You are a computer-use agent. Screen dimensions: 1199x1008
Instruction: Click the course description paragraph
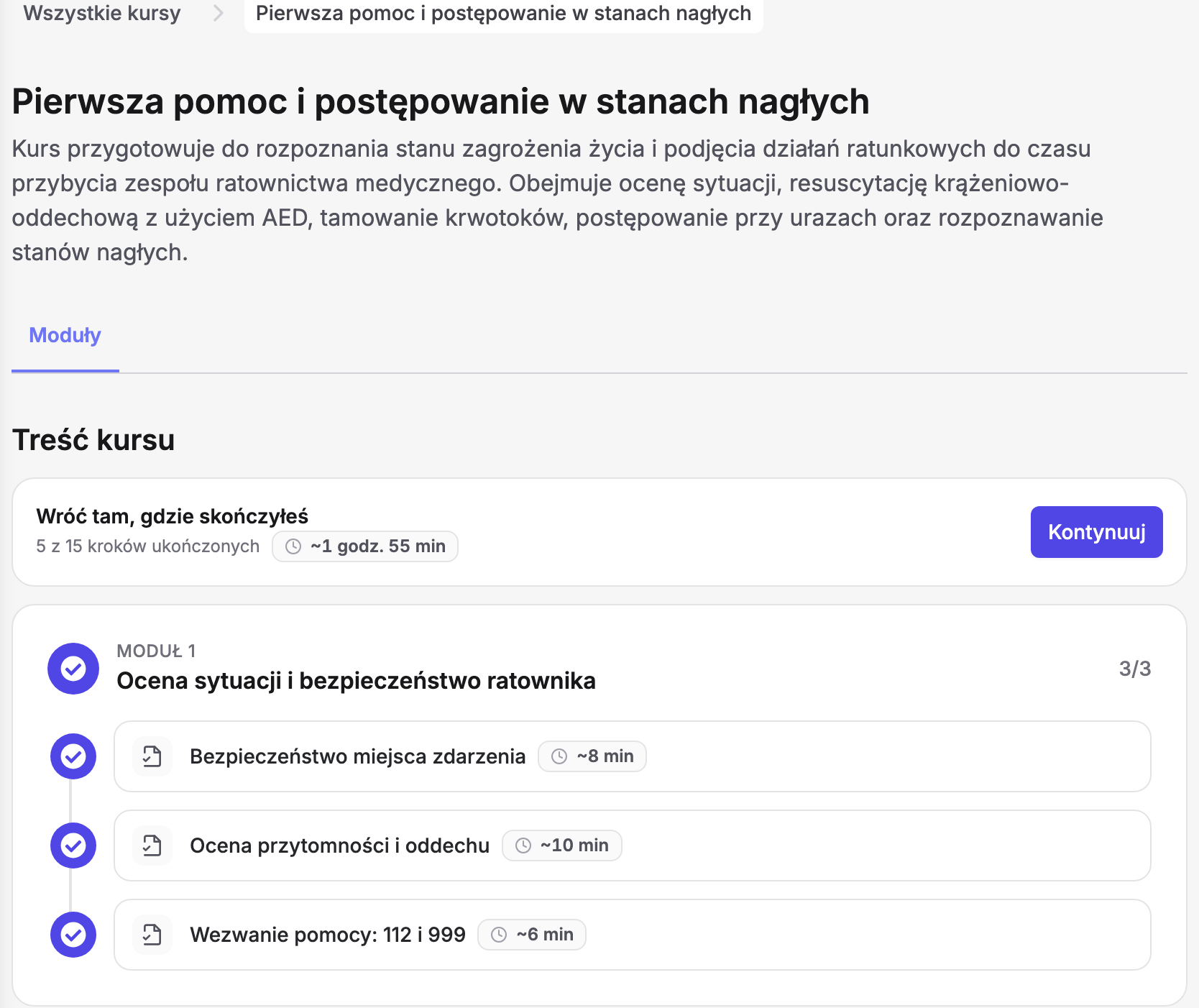coord(558,201)
